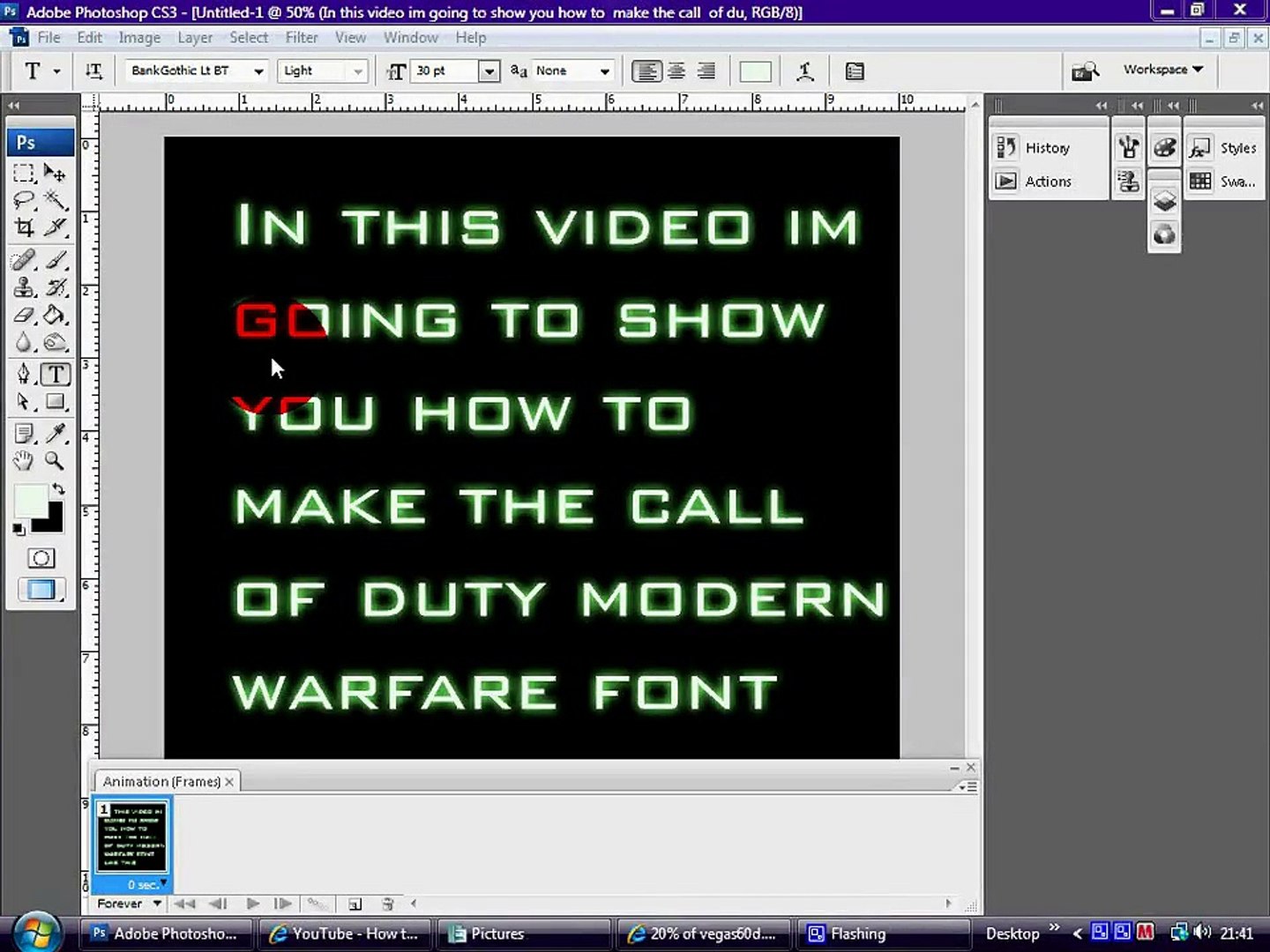Open the font family dropdown BankGothic Lt BT
This screenshot has width=1270, height=952.
coord(258,71)
